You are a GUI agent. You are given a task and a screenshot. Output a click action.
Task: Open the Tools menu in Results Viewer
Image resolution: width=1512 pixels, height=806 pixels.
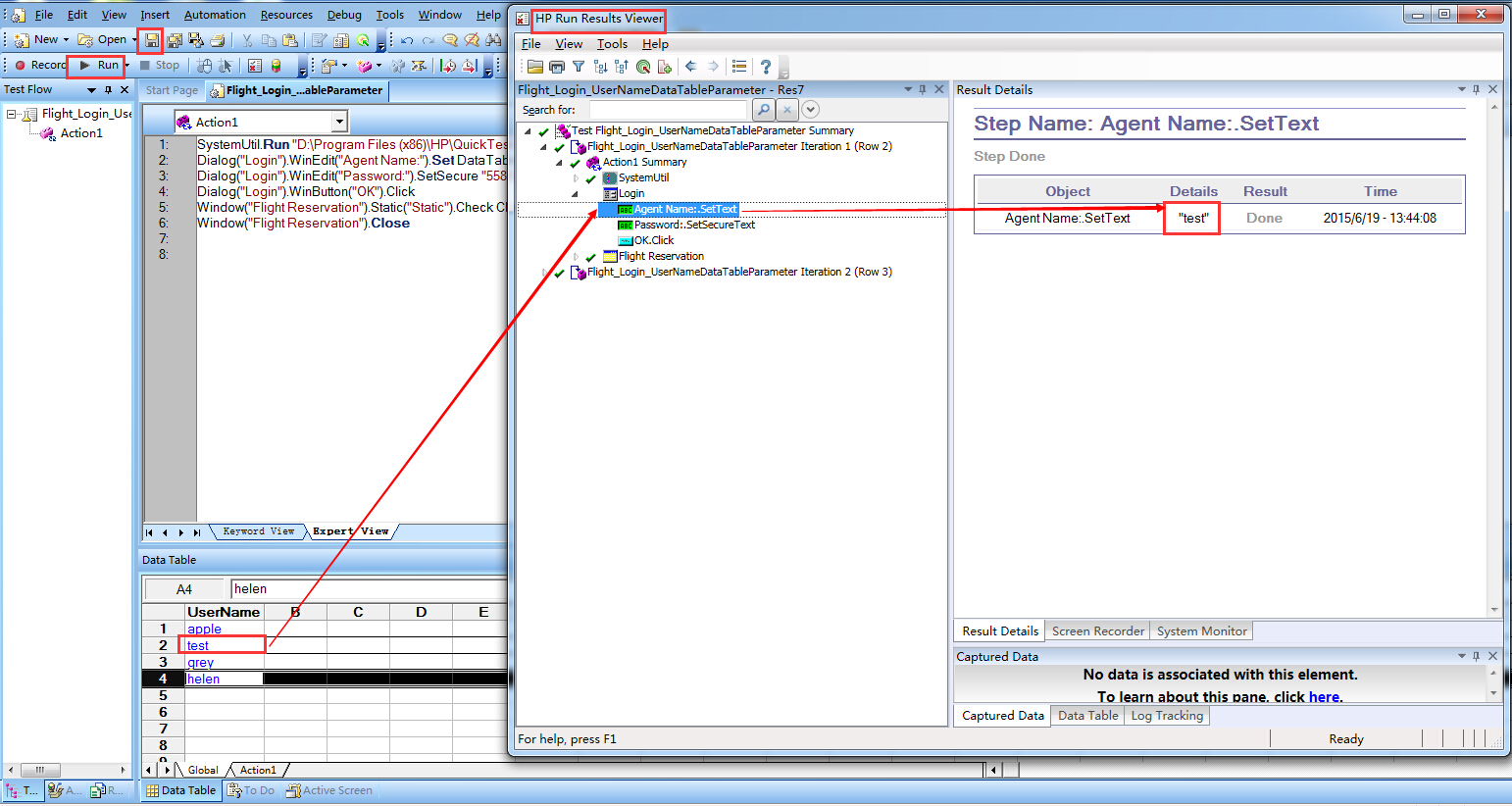pyautogui.click(x=612, y=44)
